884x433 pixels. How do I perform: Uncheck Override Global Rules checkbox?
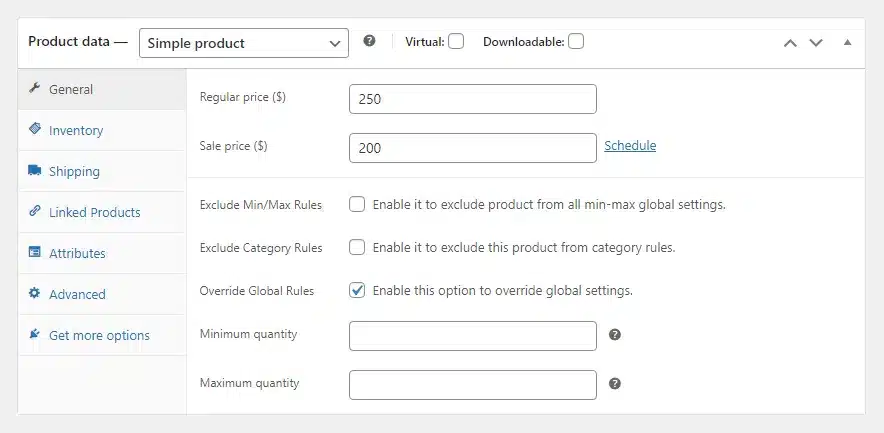pyautogui.click(x=357, y=290)
